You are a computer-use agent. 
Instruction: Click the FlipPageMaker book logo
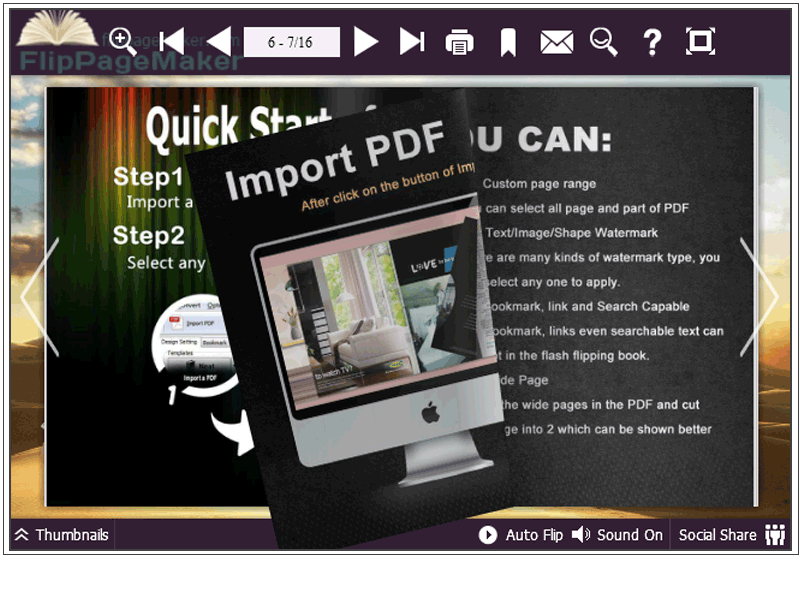coord(57,29)
